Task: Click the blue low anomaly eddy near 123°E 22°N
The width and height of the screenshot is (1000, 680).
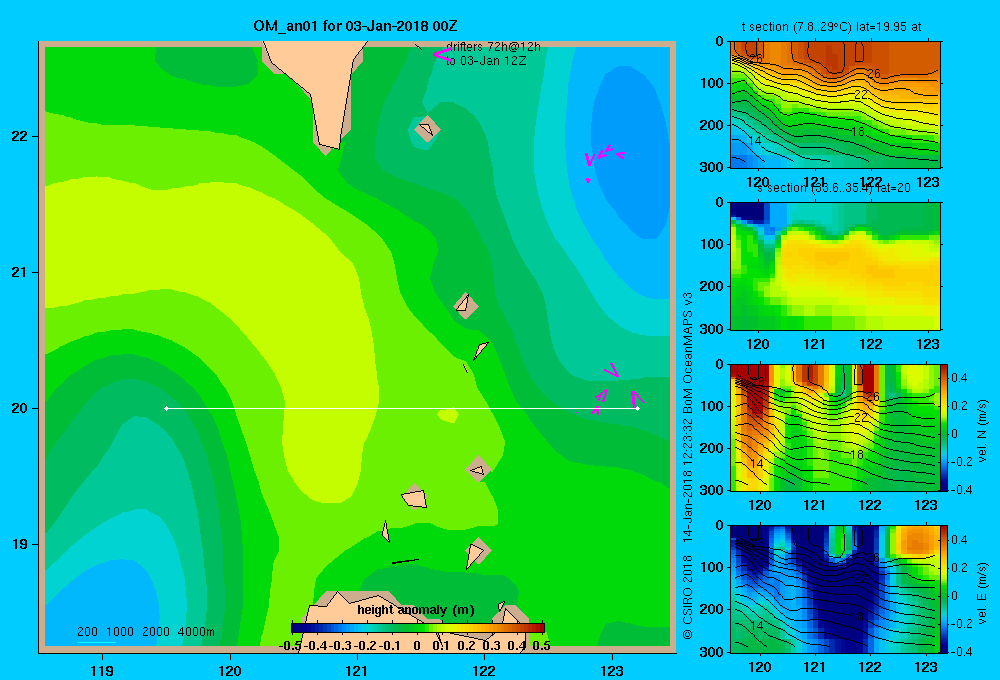Action: 628,153
